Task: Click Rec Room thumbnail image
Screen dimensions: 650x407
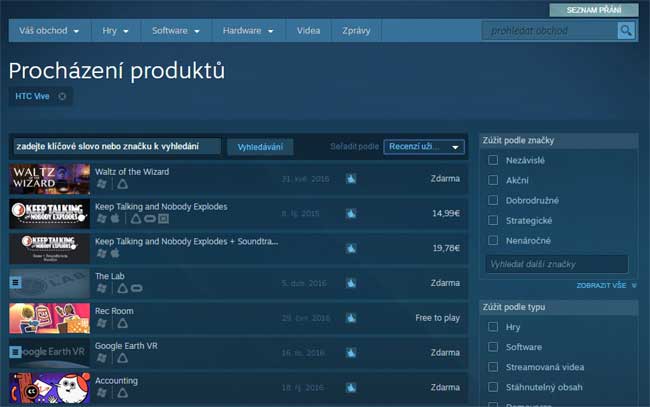Action: click(50, 318)
